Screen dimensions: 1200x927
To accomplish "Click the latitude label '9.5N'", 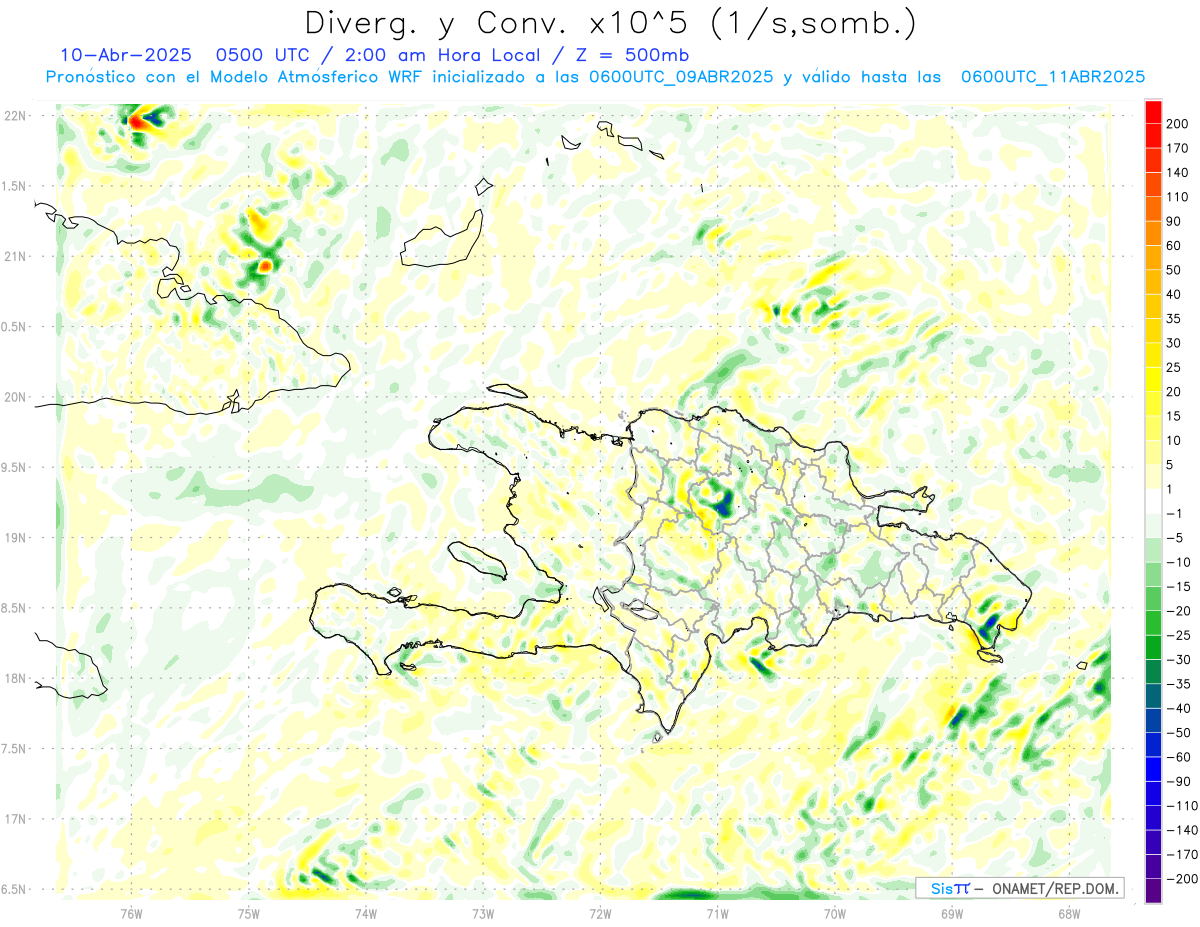I will point(15,467).
